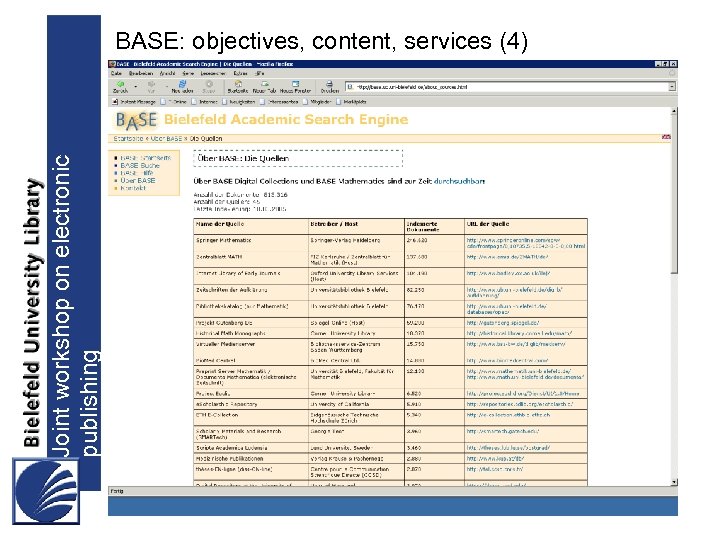
Task: Open forward-history dropdown next to Vor
Action: click(166, 86)
